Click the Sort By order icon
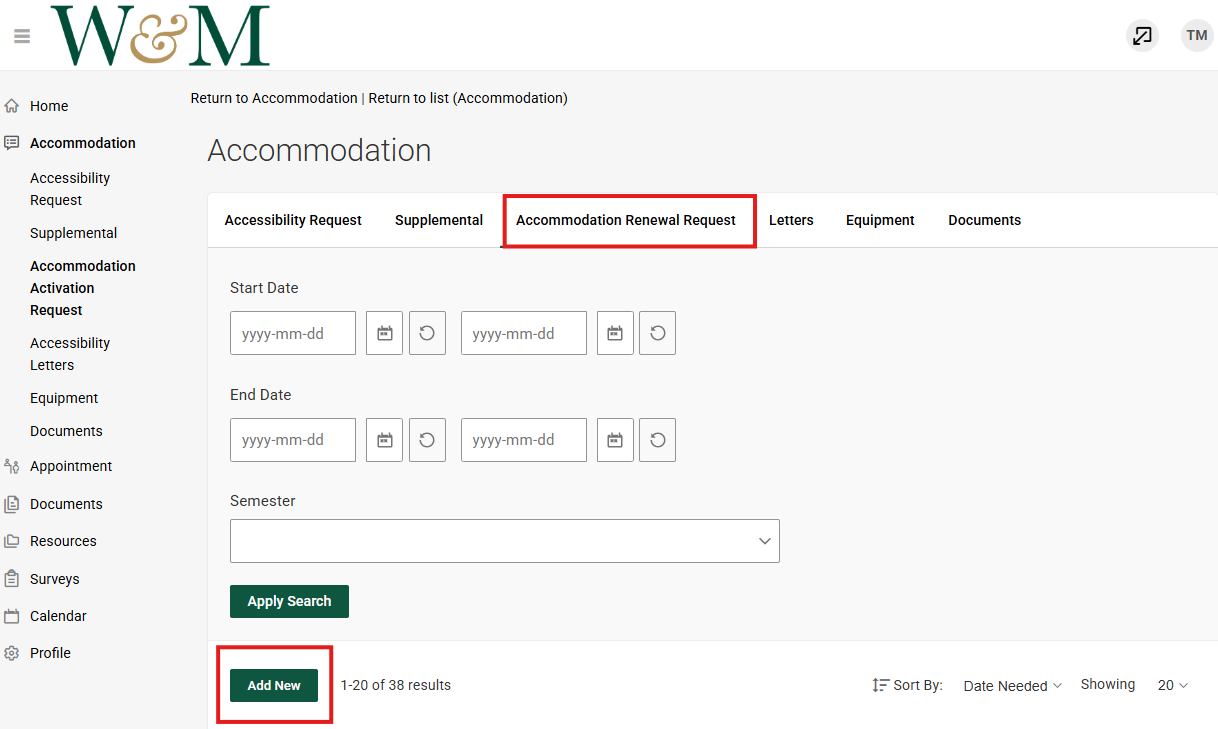 [881, 685]
